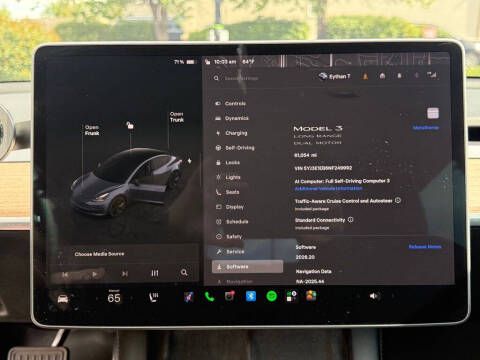Open the Eythan T driver profile
This screenshot has height=360, width=480.
[x=335, y=76]
